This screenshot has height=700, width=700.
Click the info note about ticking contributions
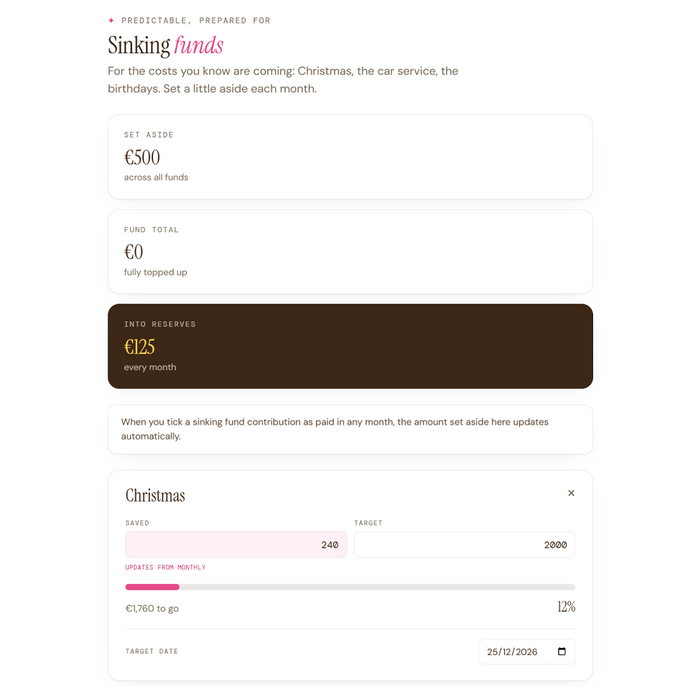(x=350, y=429)
